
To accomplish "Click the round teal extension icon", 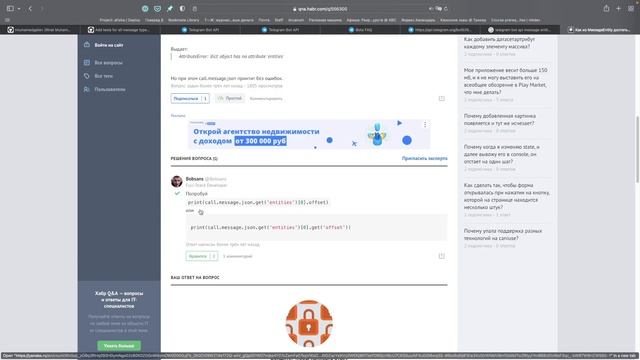I will point(145,8).
